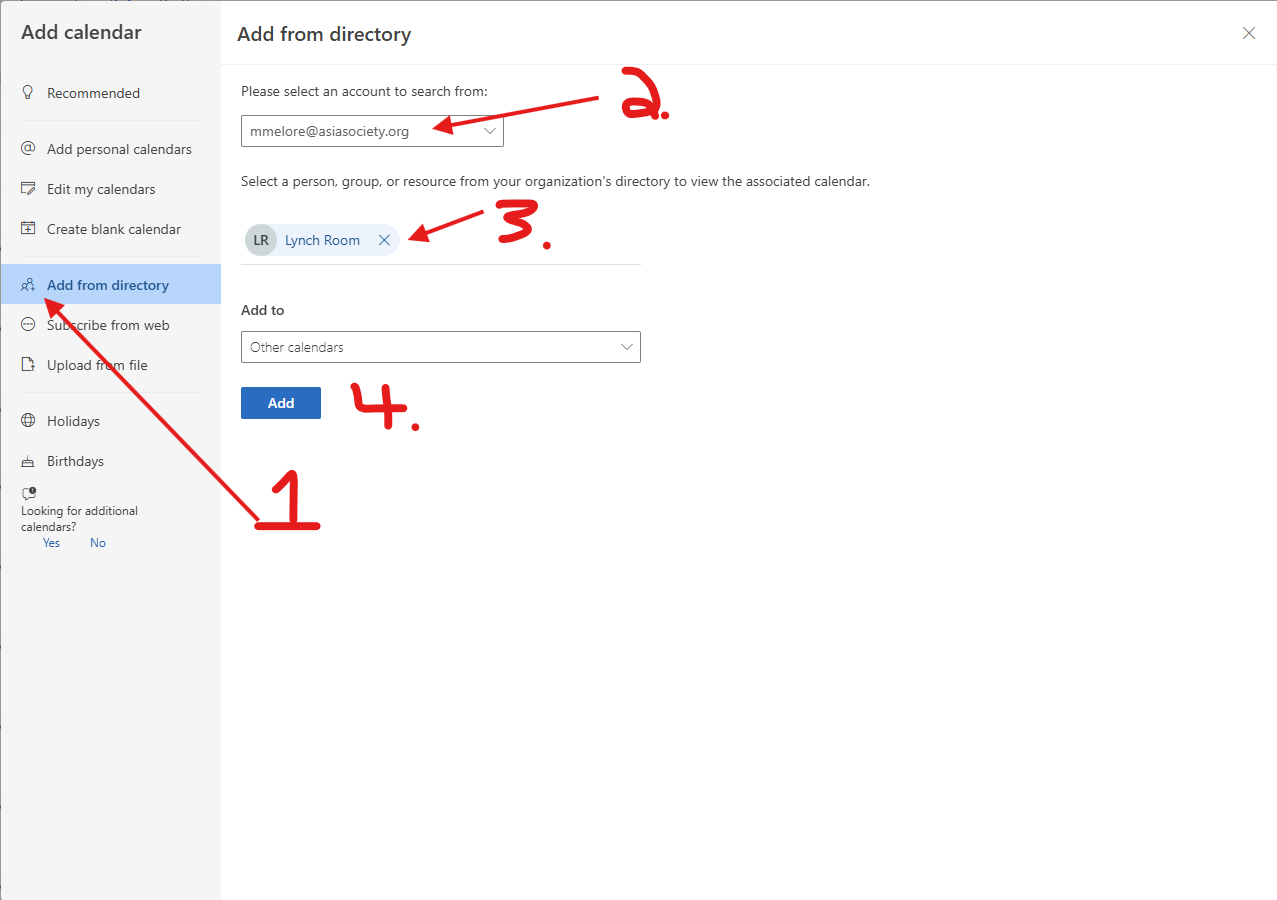
Task: Click the Recommended lightbulb icon
Action: (x=28, y=93)
